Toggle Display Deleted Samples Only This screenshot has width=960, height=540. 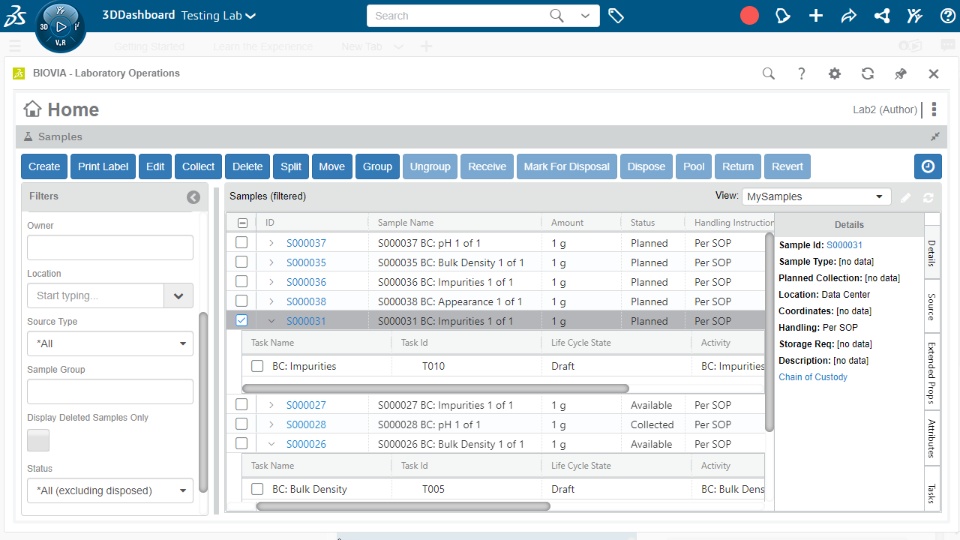click(38, 440)
